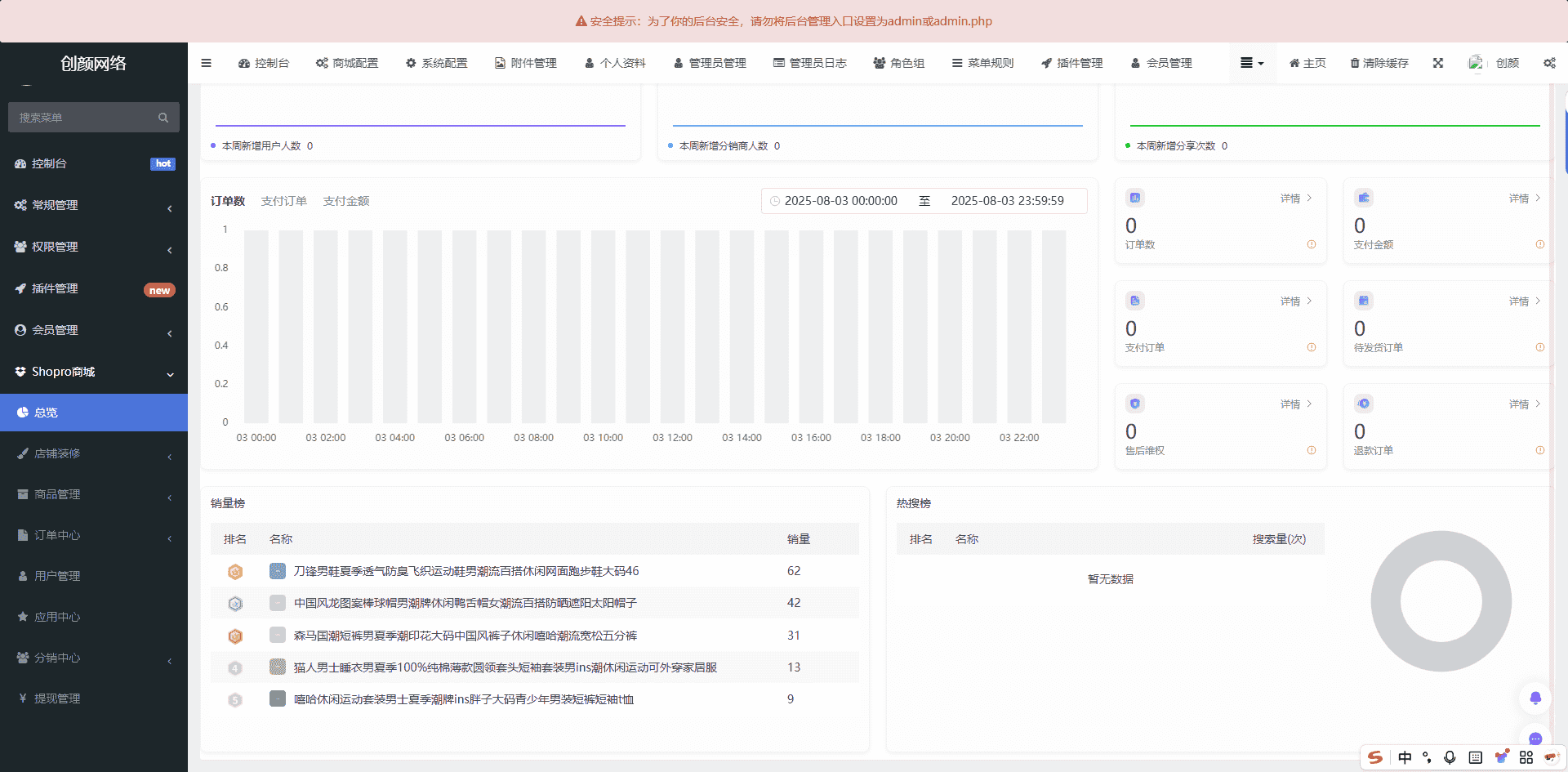Click the 主页 home icon link
1568x772 pixels.
click(1307, 63)
